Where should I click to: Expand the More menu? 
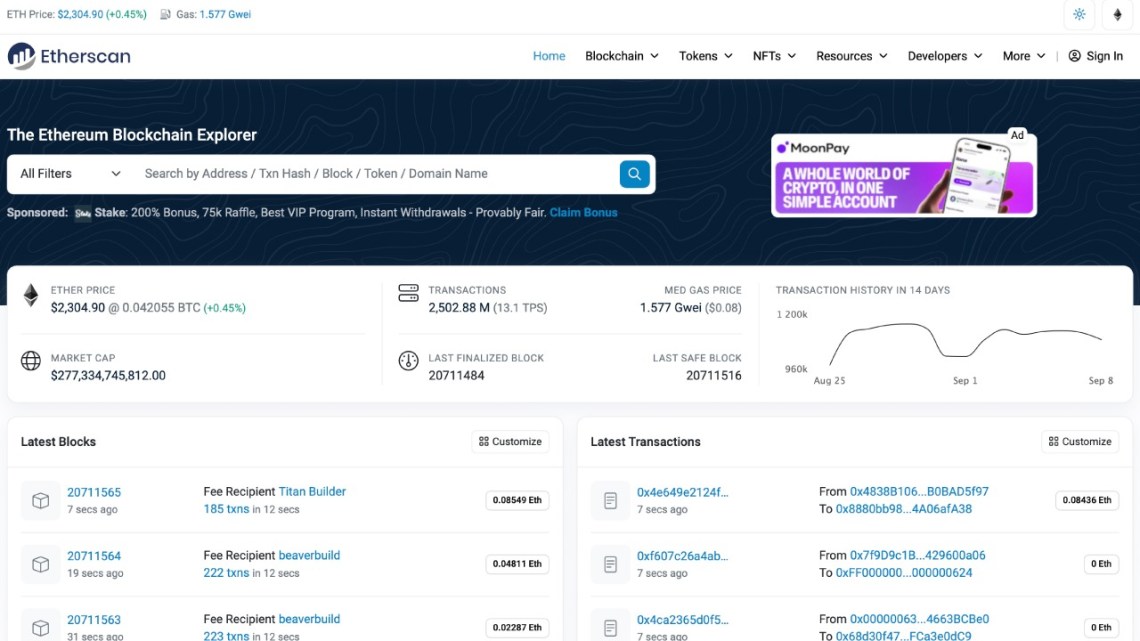1024,56
